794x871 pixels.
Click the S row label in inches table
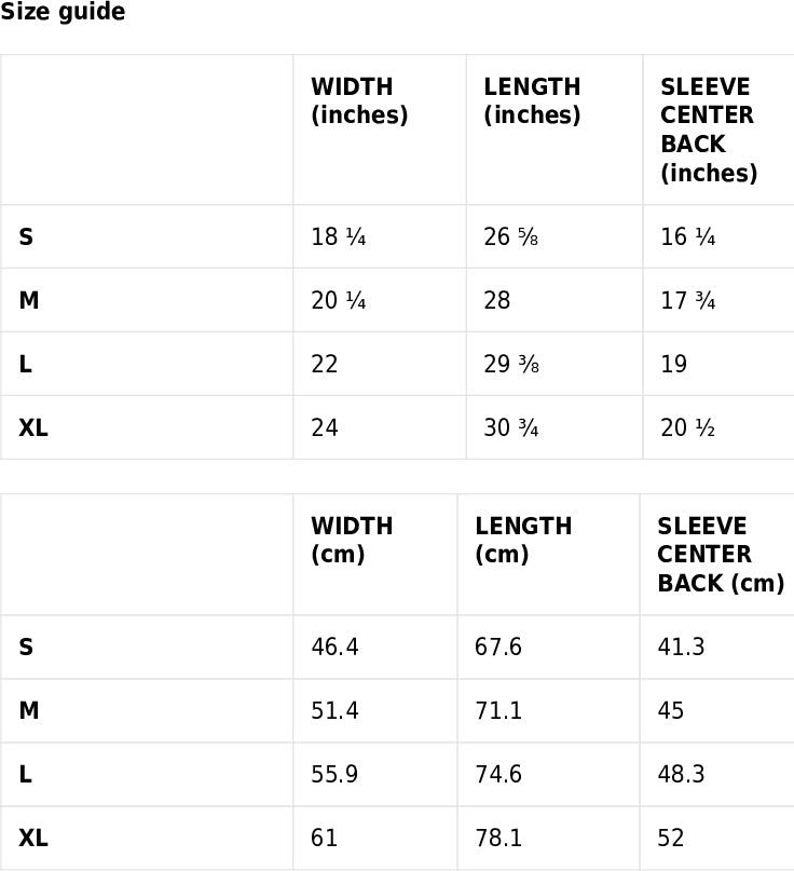coord(26,237)
